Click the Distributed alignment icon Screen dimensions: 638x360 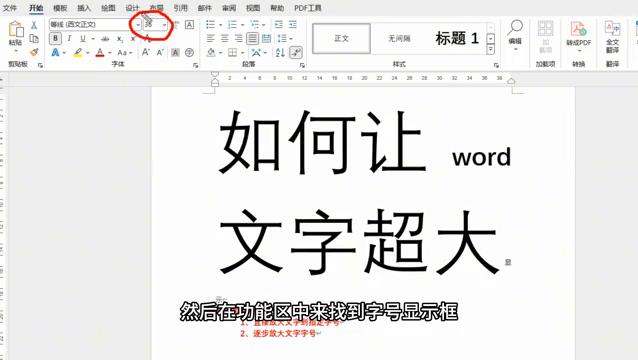point(267,39)
